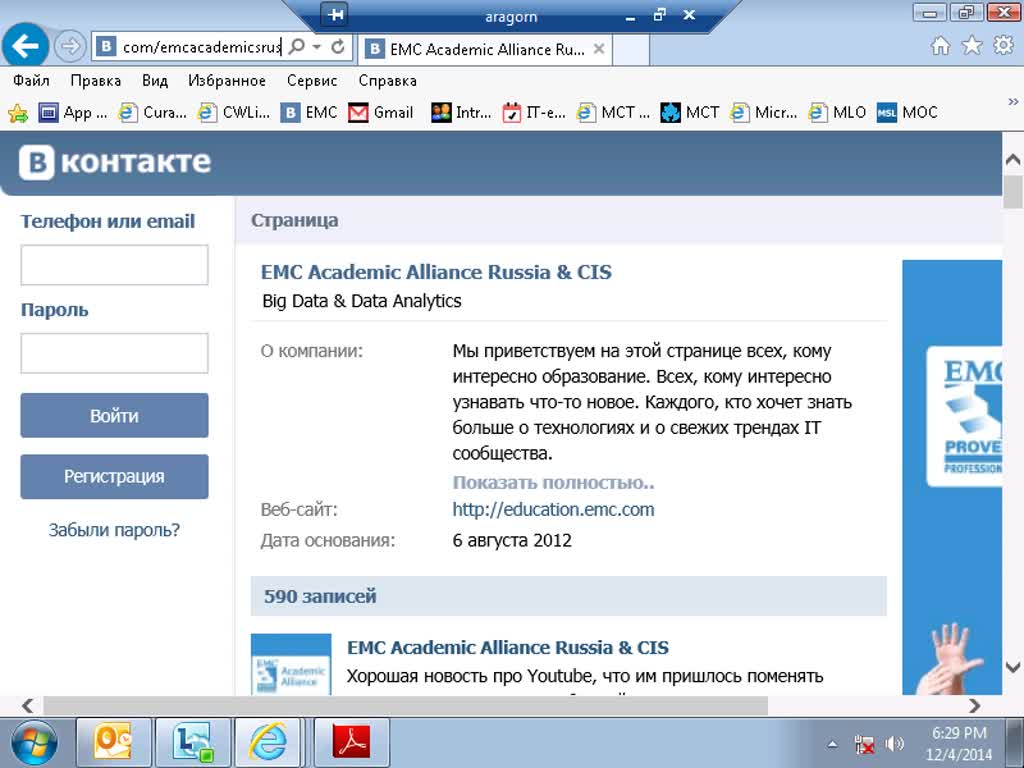Expand description with Показать полностью..
The width and height of the screenshot is (1024, 768).
tap(553, 483)
